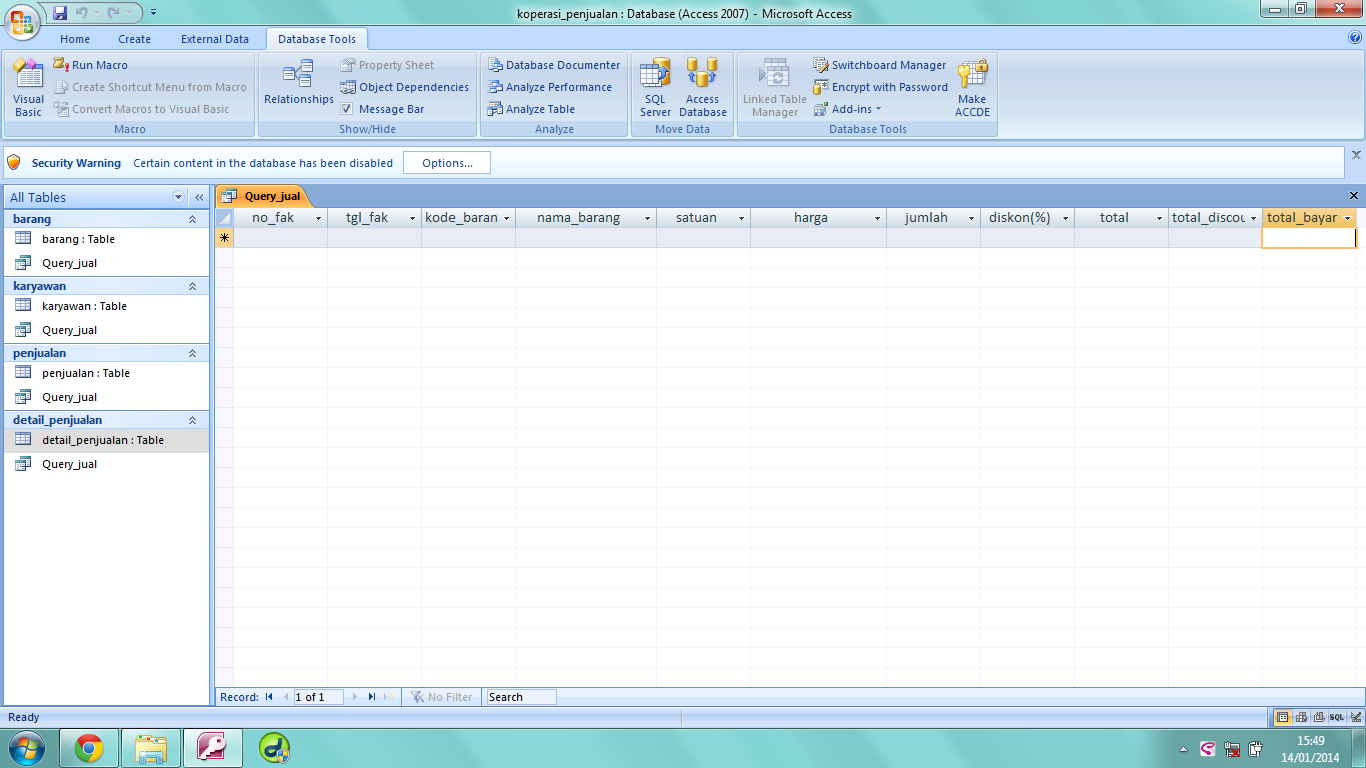The height and width of the screenshot is (768, 1366).
Task: Close the Query_jual document window
Action: coord(1354,196)
